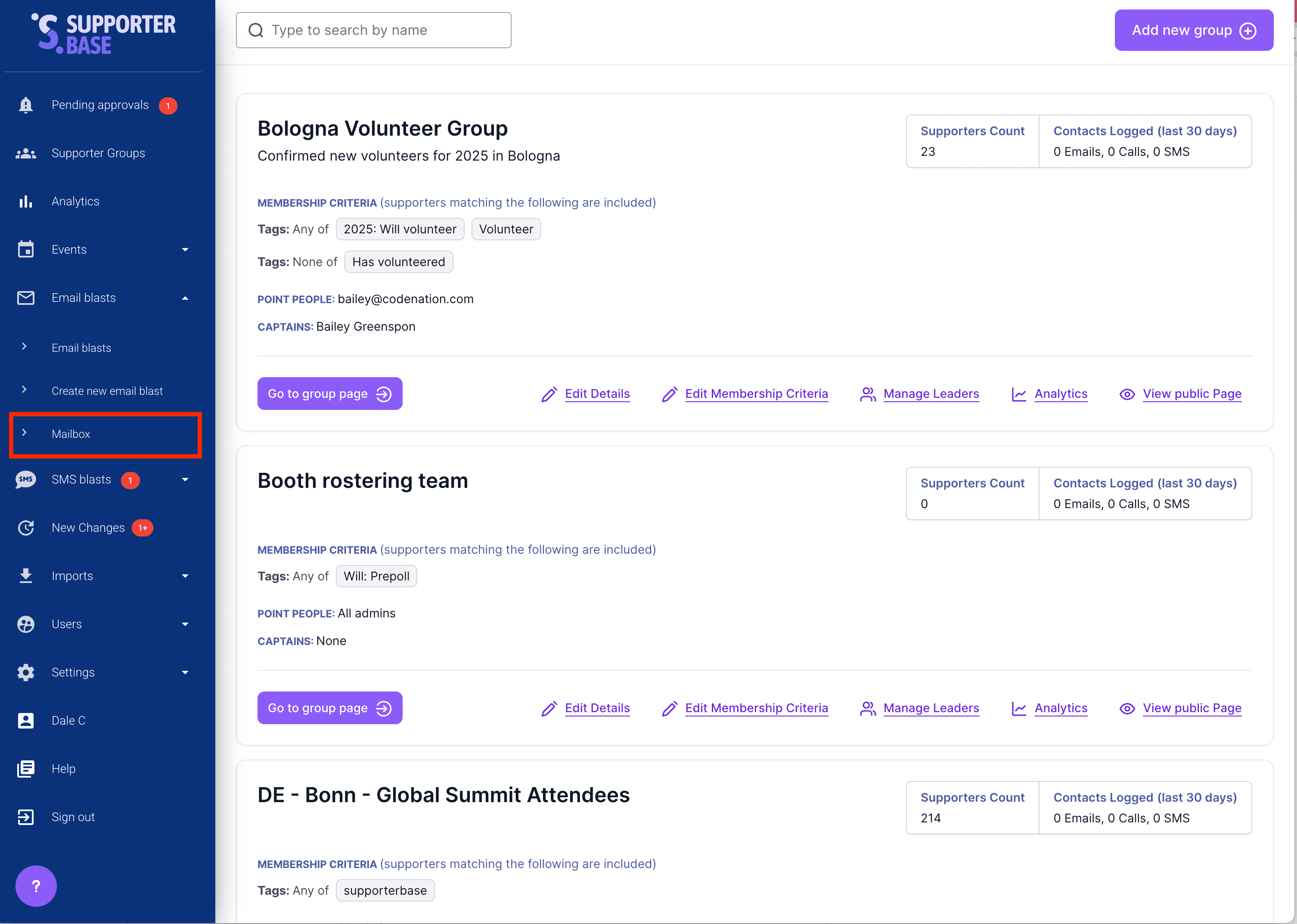The image size is (1297, 924).
Task: Collapse the Email blasts section arrow
Action: pyautogui.click(x=185, y=298)
